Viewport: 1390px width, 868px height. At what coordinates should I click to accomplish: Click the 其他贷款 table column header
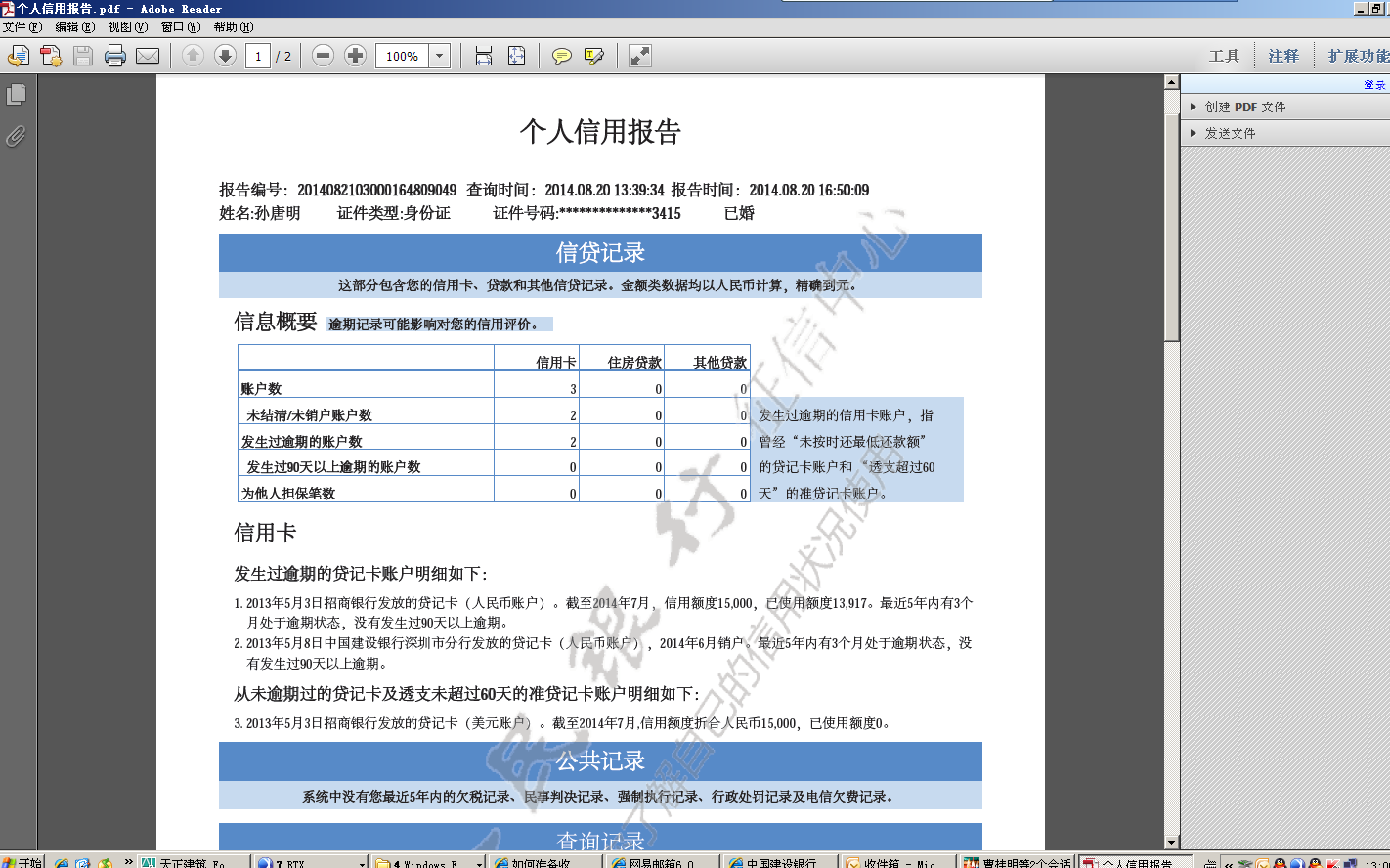(x=719, y=362)
